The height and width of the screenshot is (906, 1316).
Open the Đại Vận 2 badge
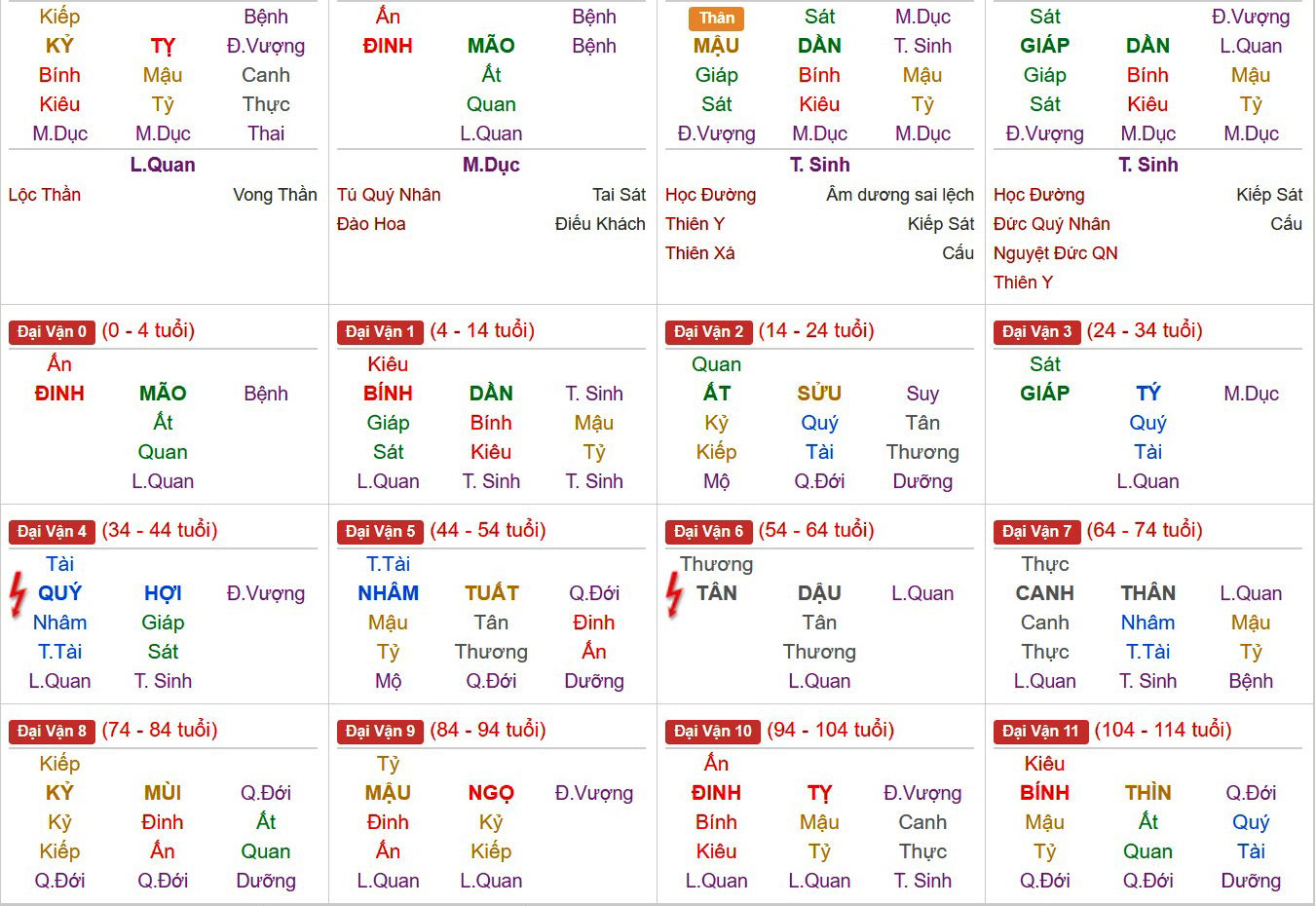(708, 332)
